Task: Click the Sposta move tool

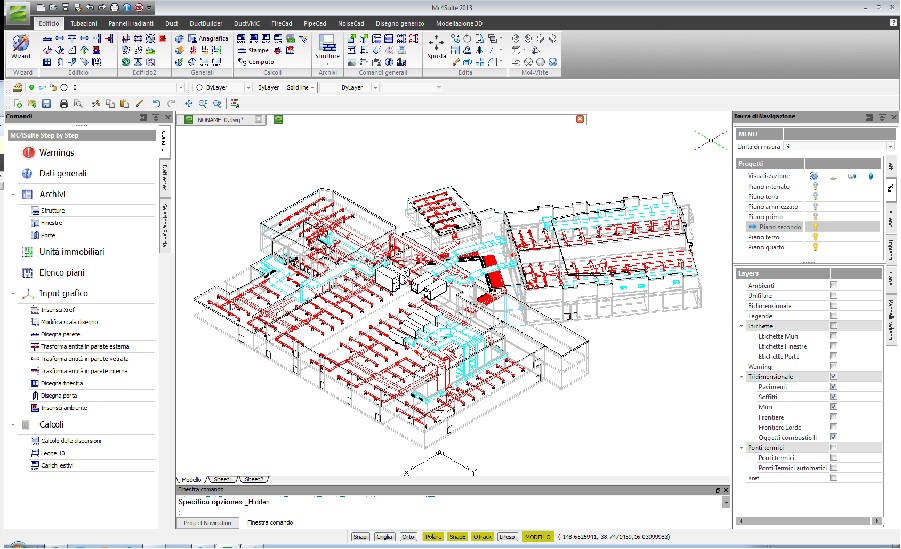Action: tap(436, 47)
